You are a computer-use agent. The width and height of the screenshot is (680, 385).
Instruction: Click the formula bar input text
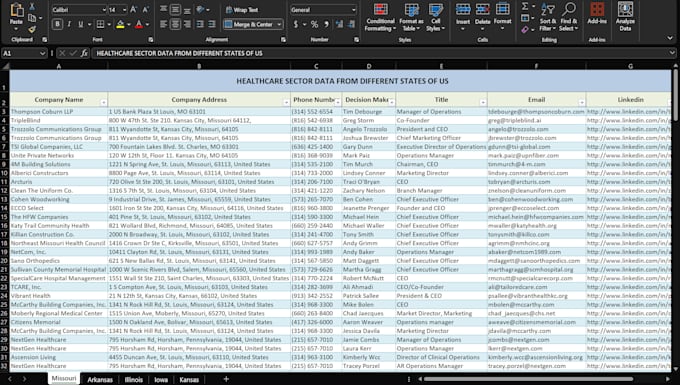coord(179,53)
